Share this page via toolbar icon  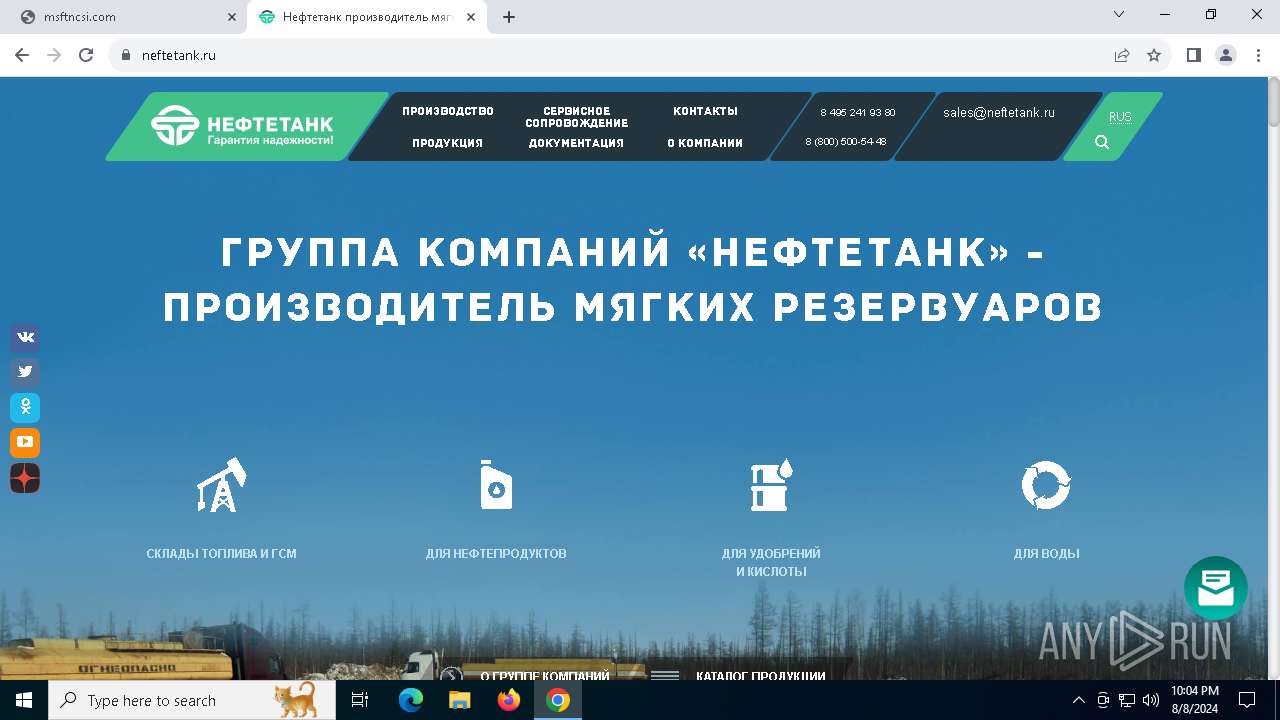pyautogui.click(x=1122, y=56)
